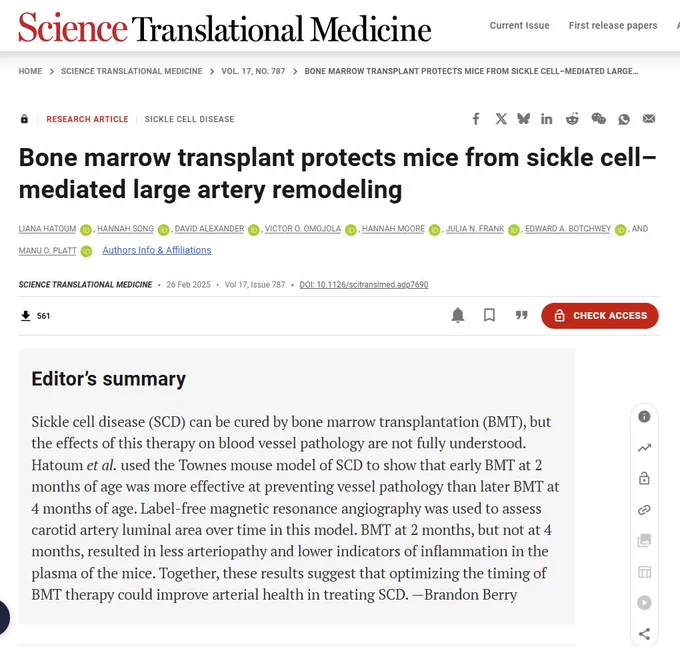Open the metrics trend icon in sidebar
Image resolution: width=680 pixels, height=647 pixels.
pyautogui.click(x=644, y=448)
